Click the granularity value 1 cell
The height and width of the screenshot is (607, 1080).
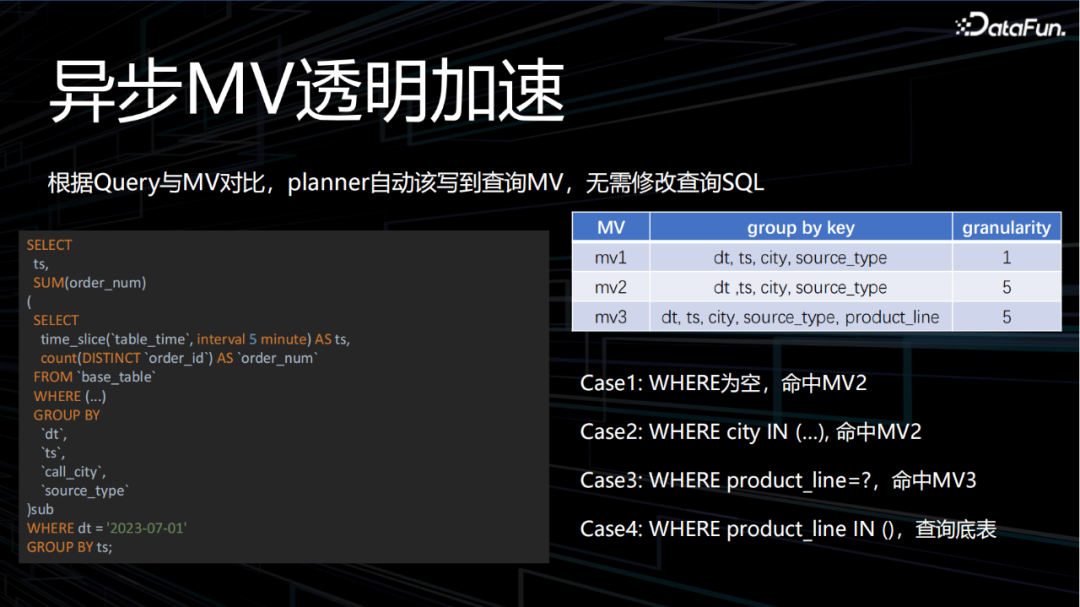(x=1006, y=257)
